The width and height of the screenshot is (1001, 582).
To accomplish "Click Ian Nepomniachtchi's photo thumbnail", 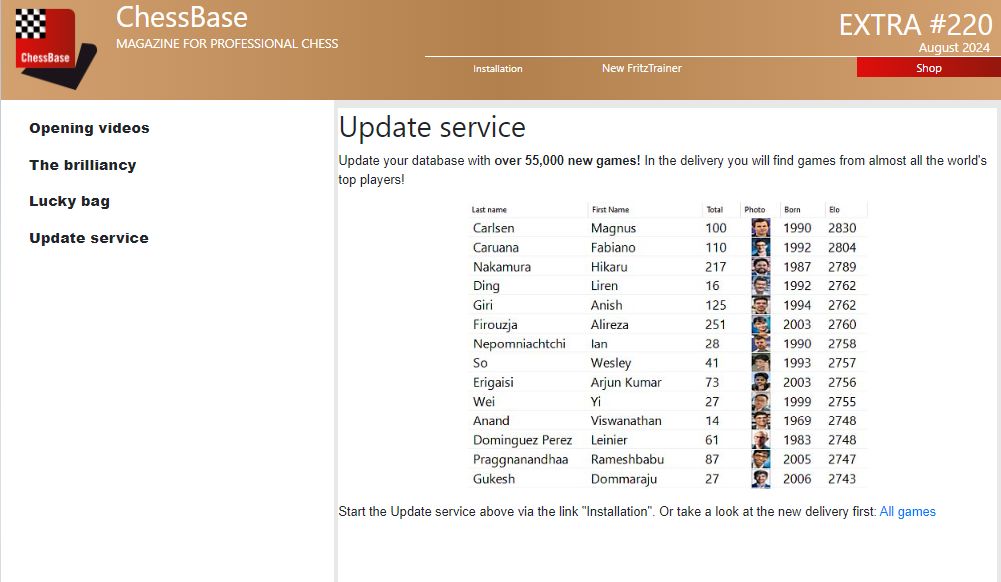I will point(760,343).
